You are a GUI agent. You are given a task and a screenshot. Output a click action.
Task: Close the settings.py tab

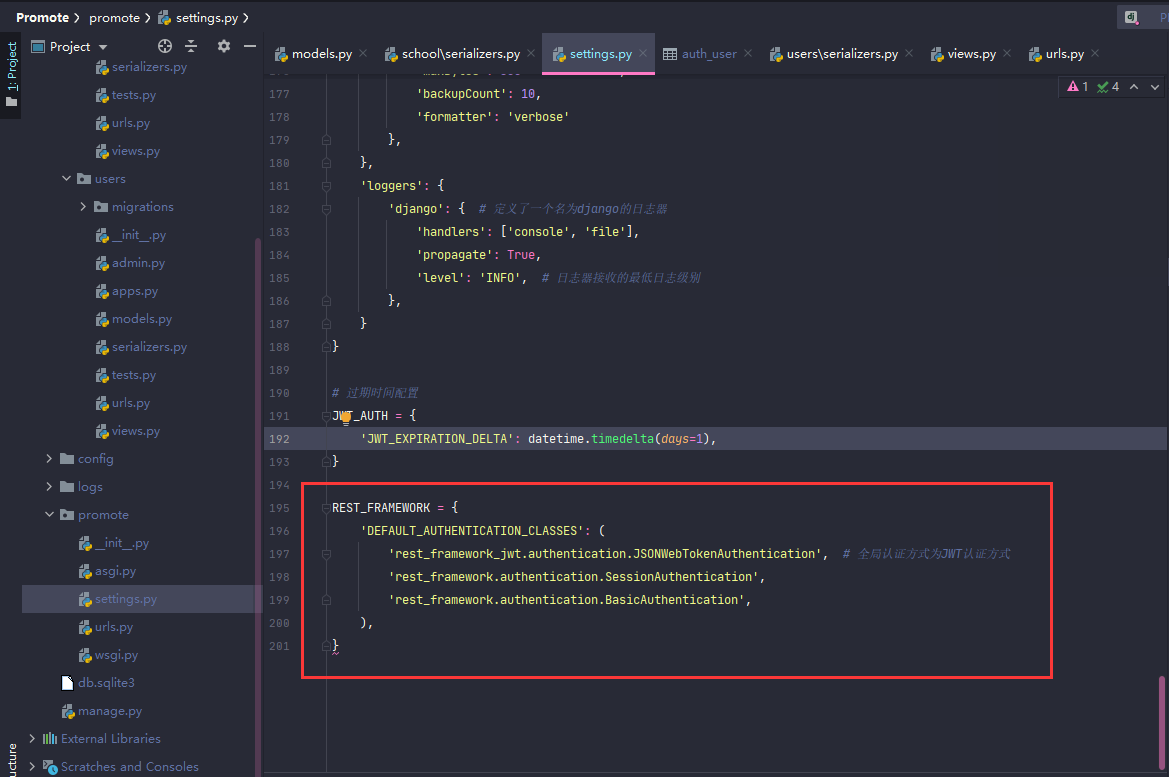643,53
